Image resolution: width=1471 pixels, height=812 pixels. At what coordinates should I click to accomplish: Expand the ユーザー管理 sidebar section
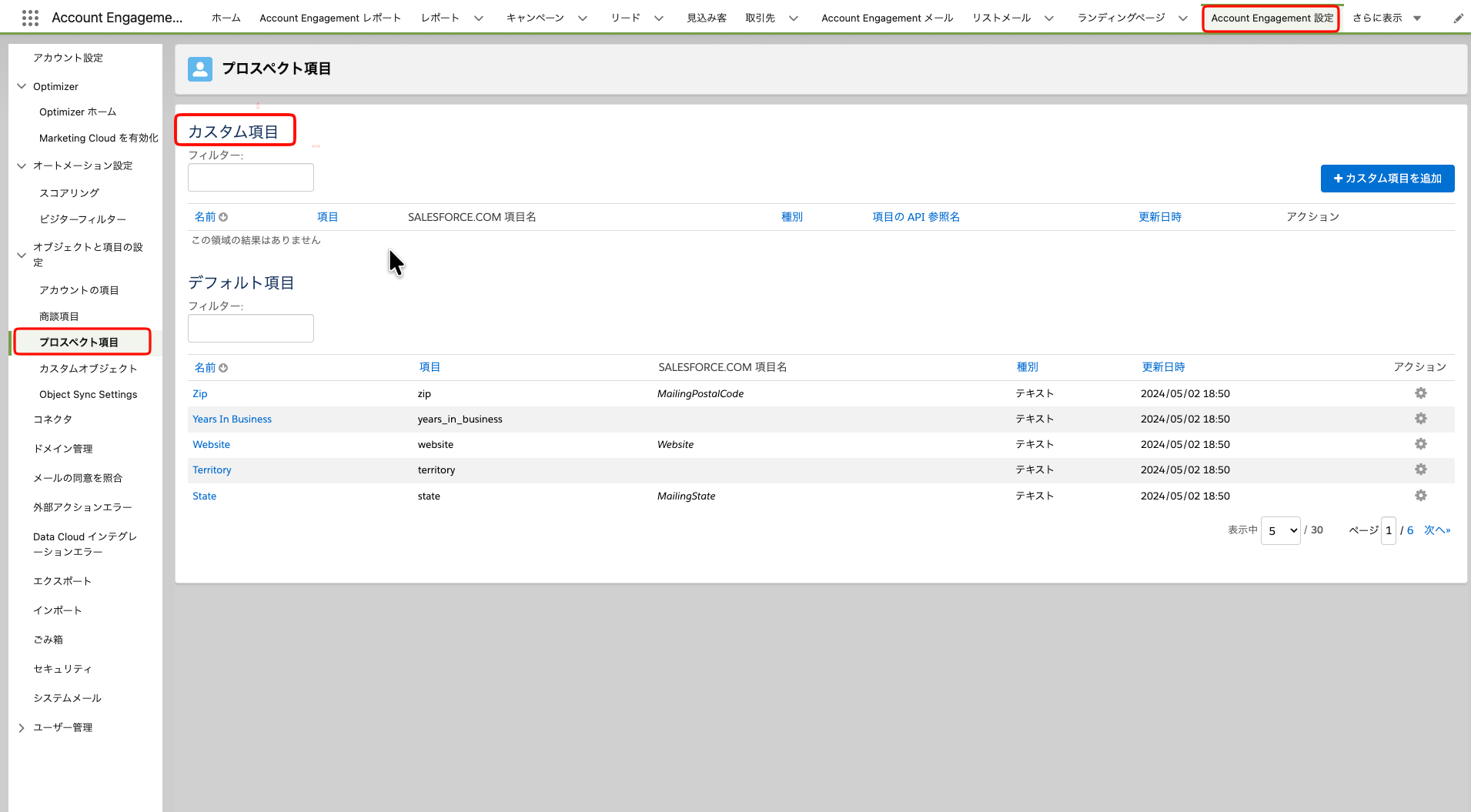pos(22,727)
